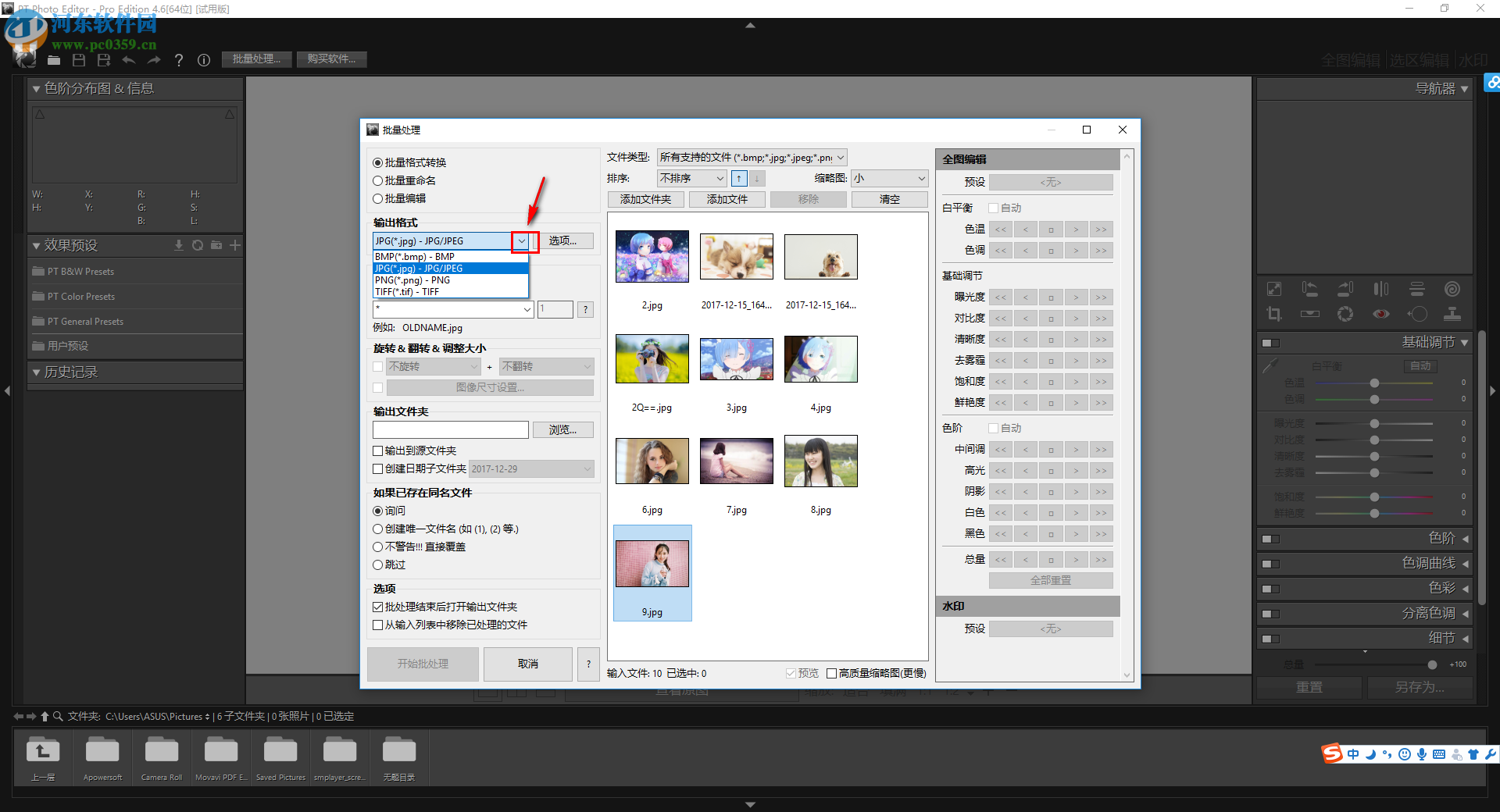Click the 选项... options button
The image size is (1500, 812).
click(562, 240)
